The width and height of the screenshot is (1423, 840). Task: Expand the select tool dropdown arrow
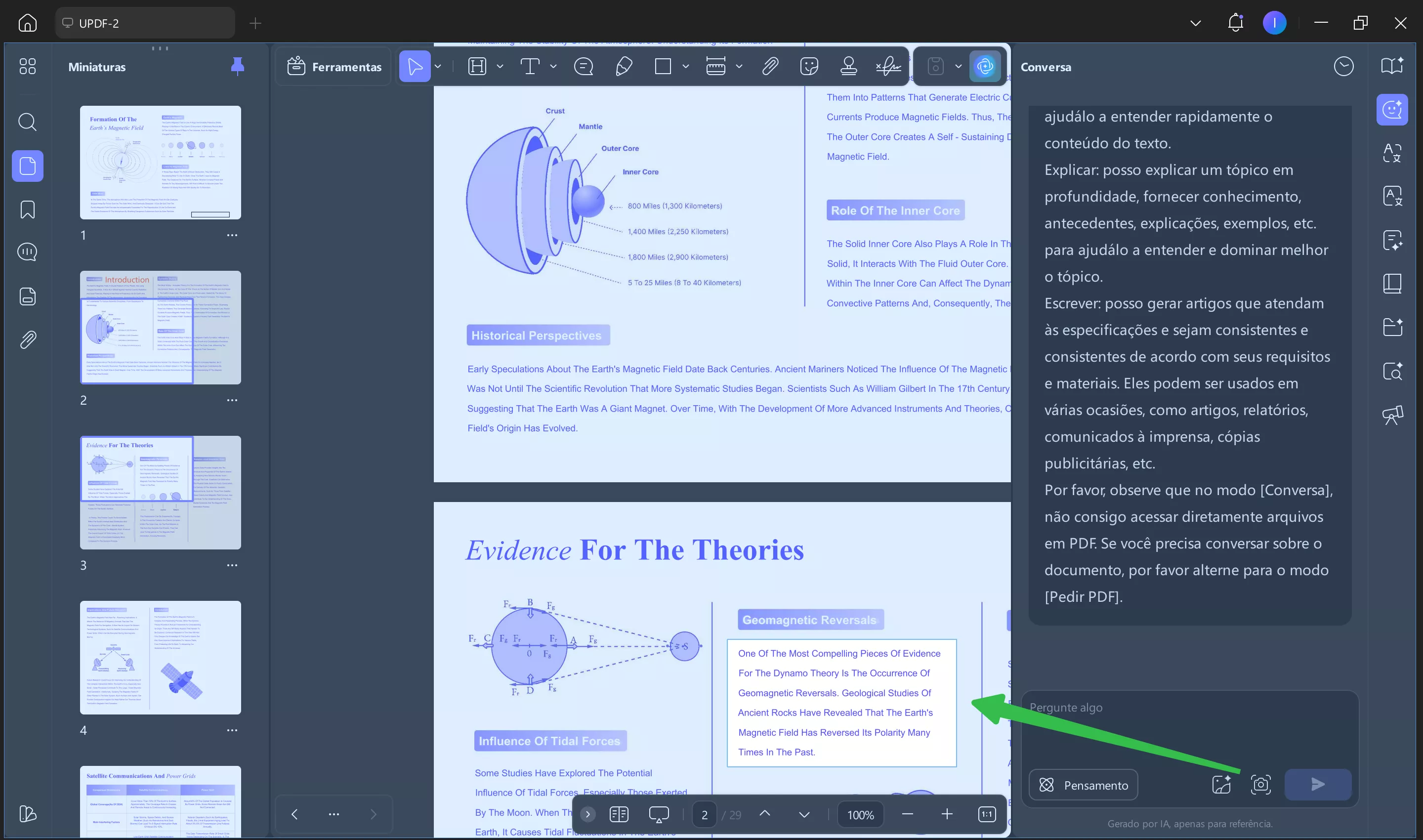tap(438, 67)
